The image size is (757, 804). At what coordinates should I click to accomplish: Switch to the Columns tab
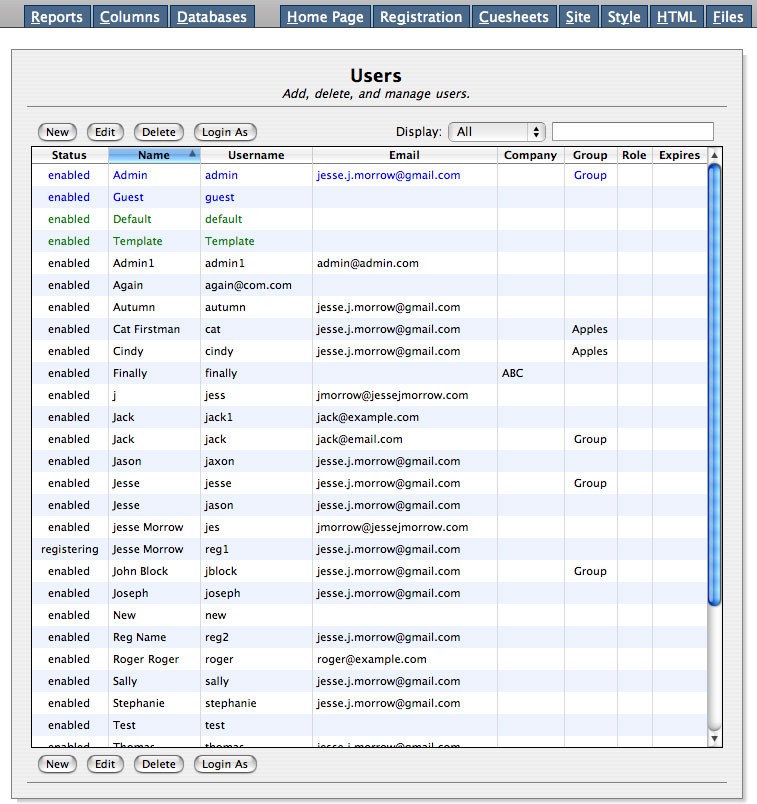coord(130,17)
